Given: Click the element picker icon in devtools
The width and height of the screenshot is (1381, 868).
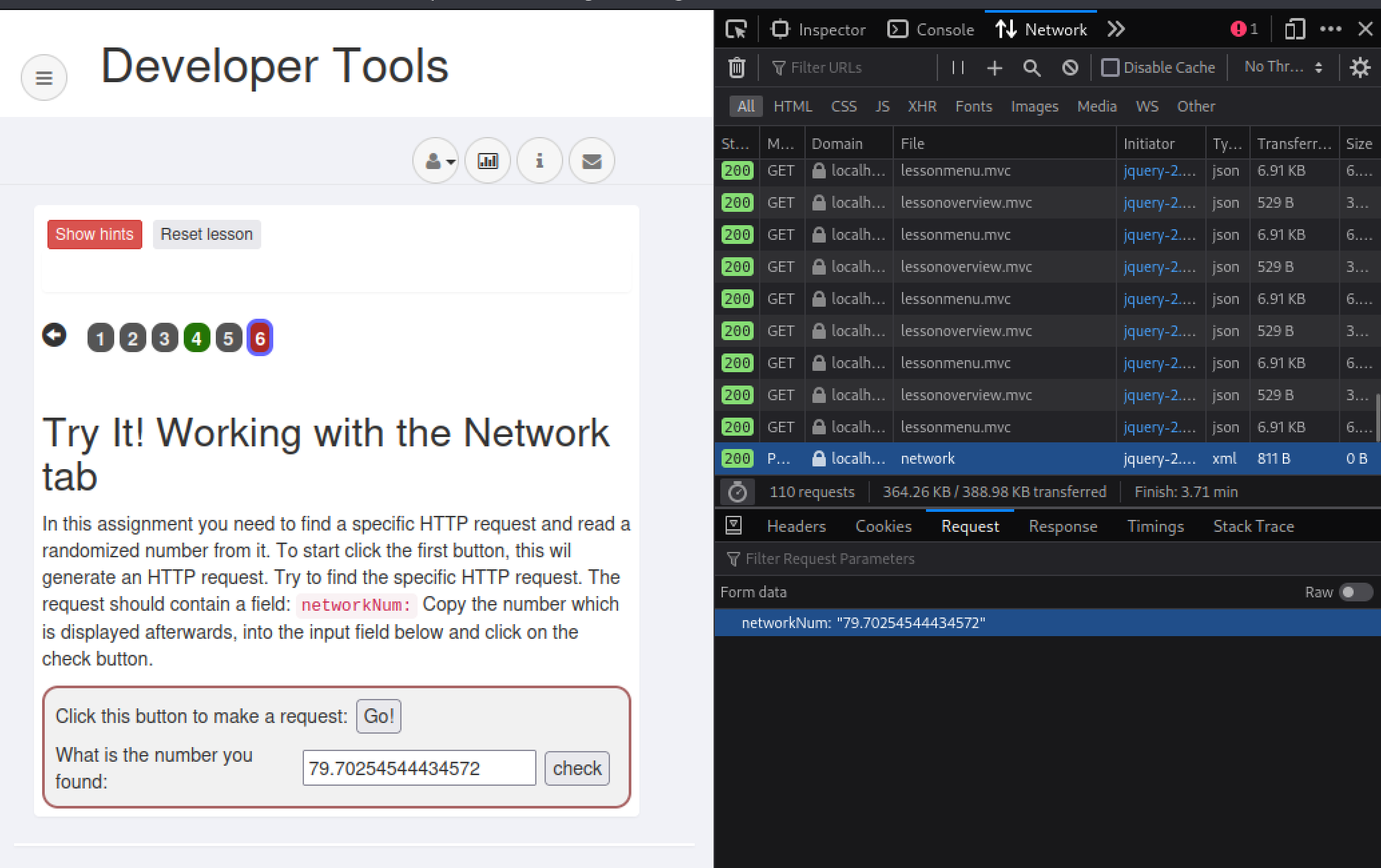Looking at the screenshot, I should (736, 29).
